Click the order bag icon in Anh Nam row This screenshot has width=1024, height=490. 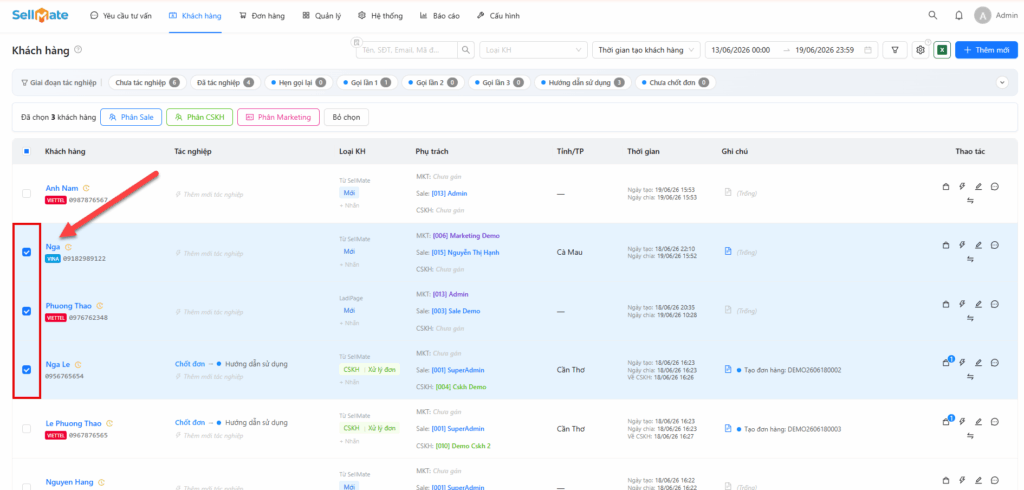tap(946, 188)
